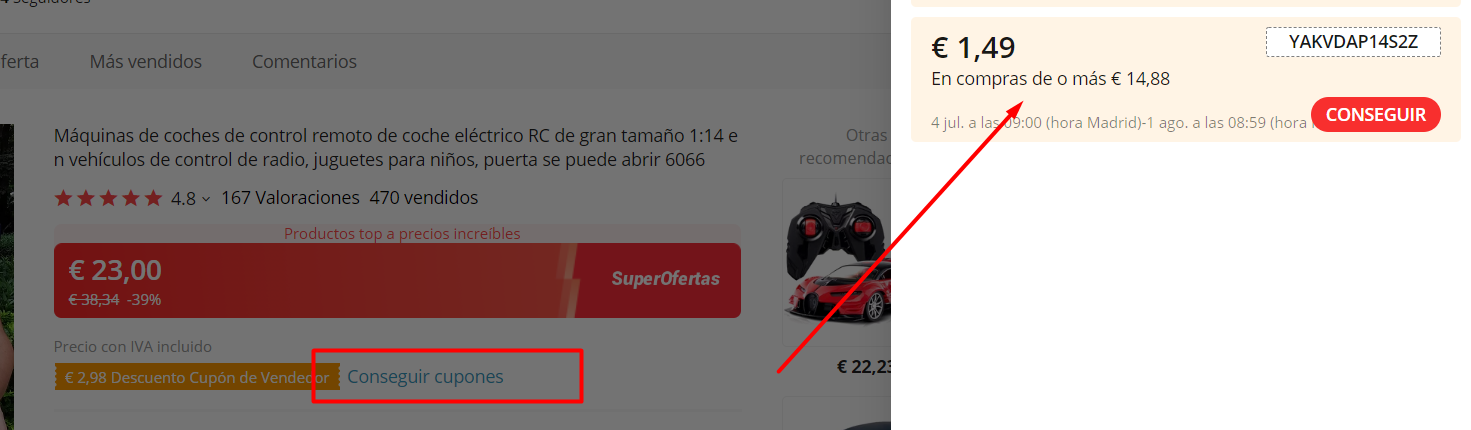Open the 167 Valoraciones link

pos(290,198)
